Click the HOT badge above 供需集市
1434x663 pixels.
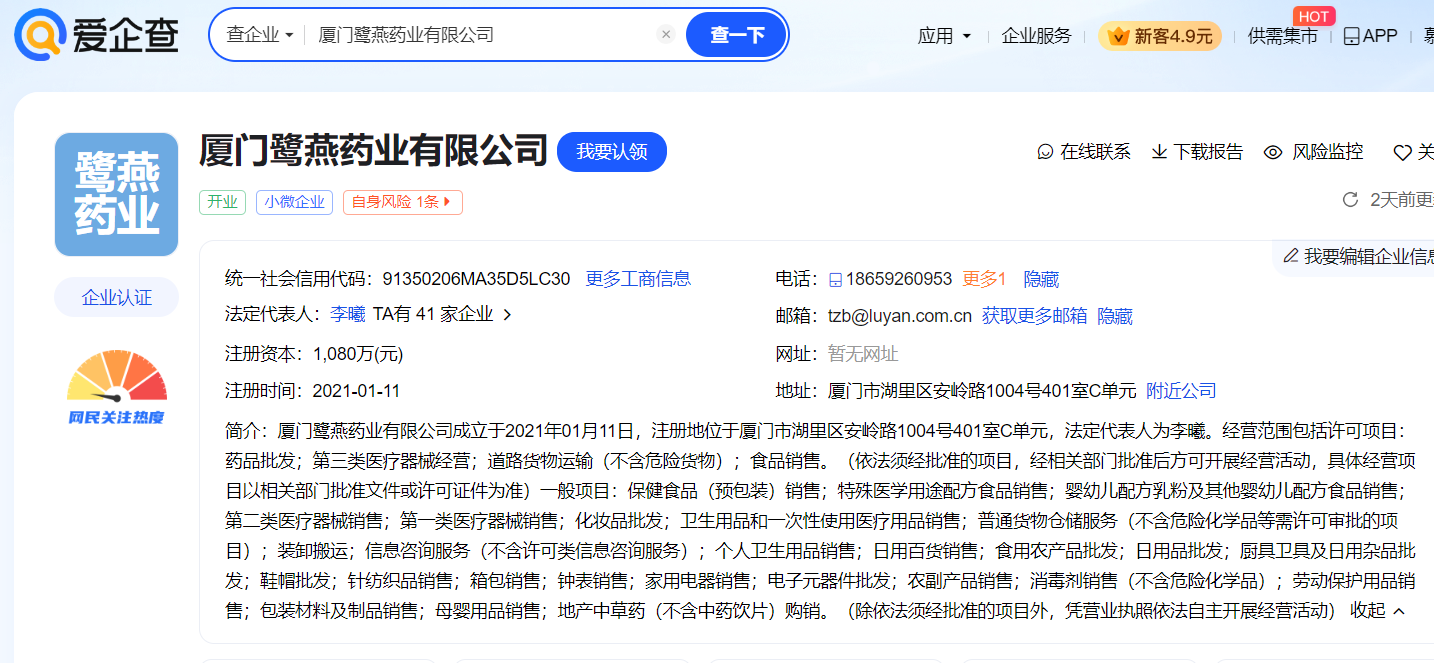[x=1313, y=16]
